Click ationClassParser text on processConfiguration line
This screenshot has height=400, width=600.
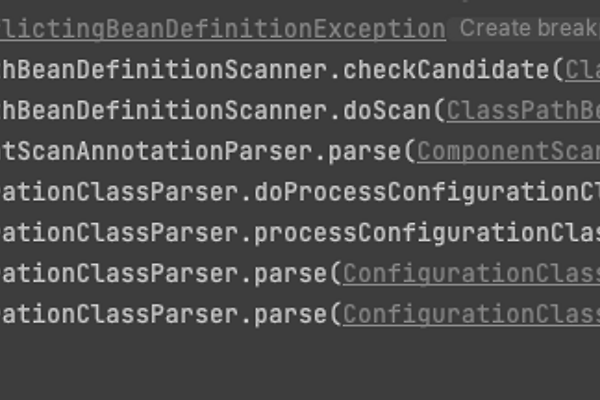tap(120, 233)
